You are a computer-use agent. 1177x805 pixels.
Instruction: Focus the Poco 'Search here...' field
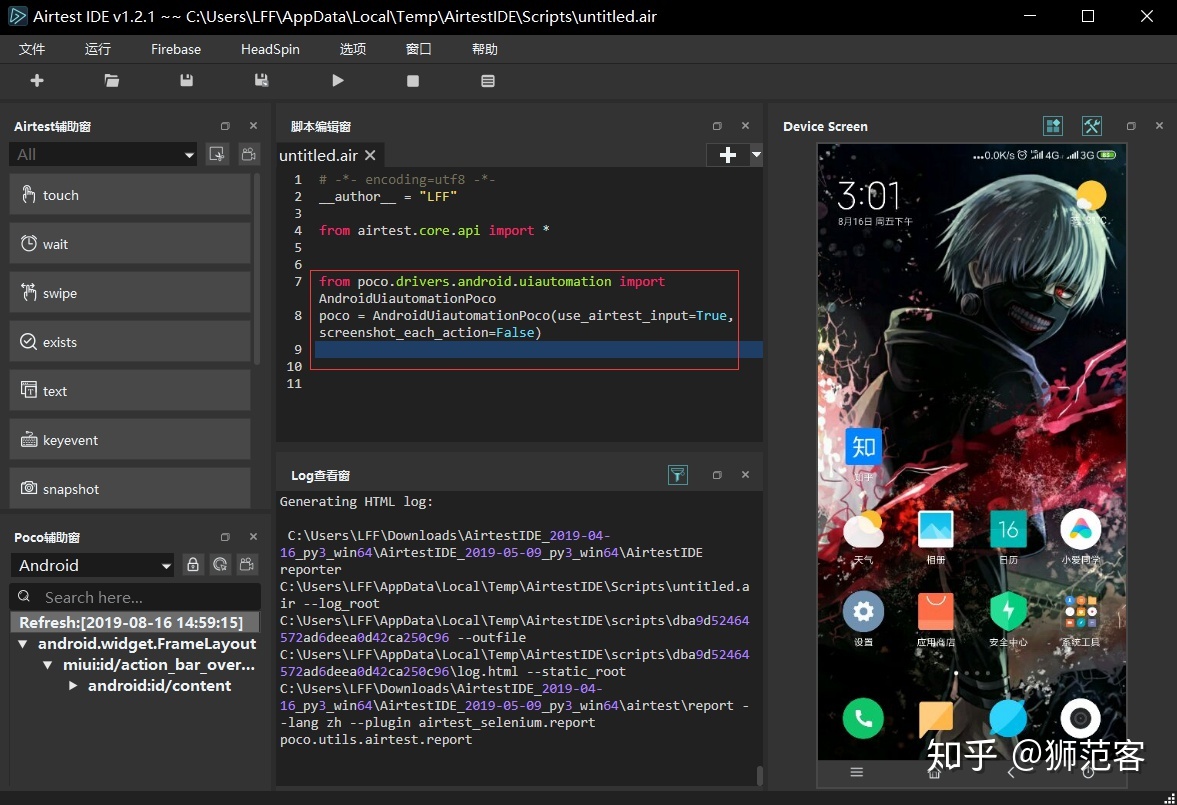pyautogui.click(x=136, y=597)
